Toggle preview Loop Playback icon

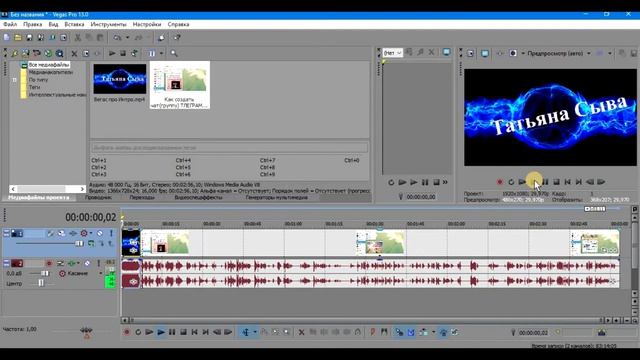pos(511,182)
